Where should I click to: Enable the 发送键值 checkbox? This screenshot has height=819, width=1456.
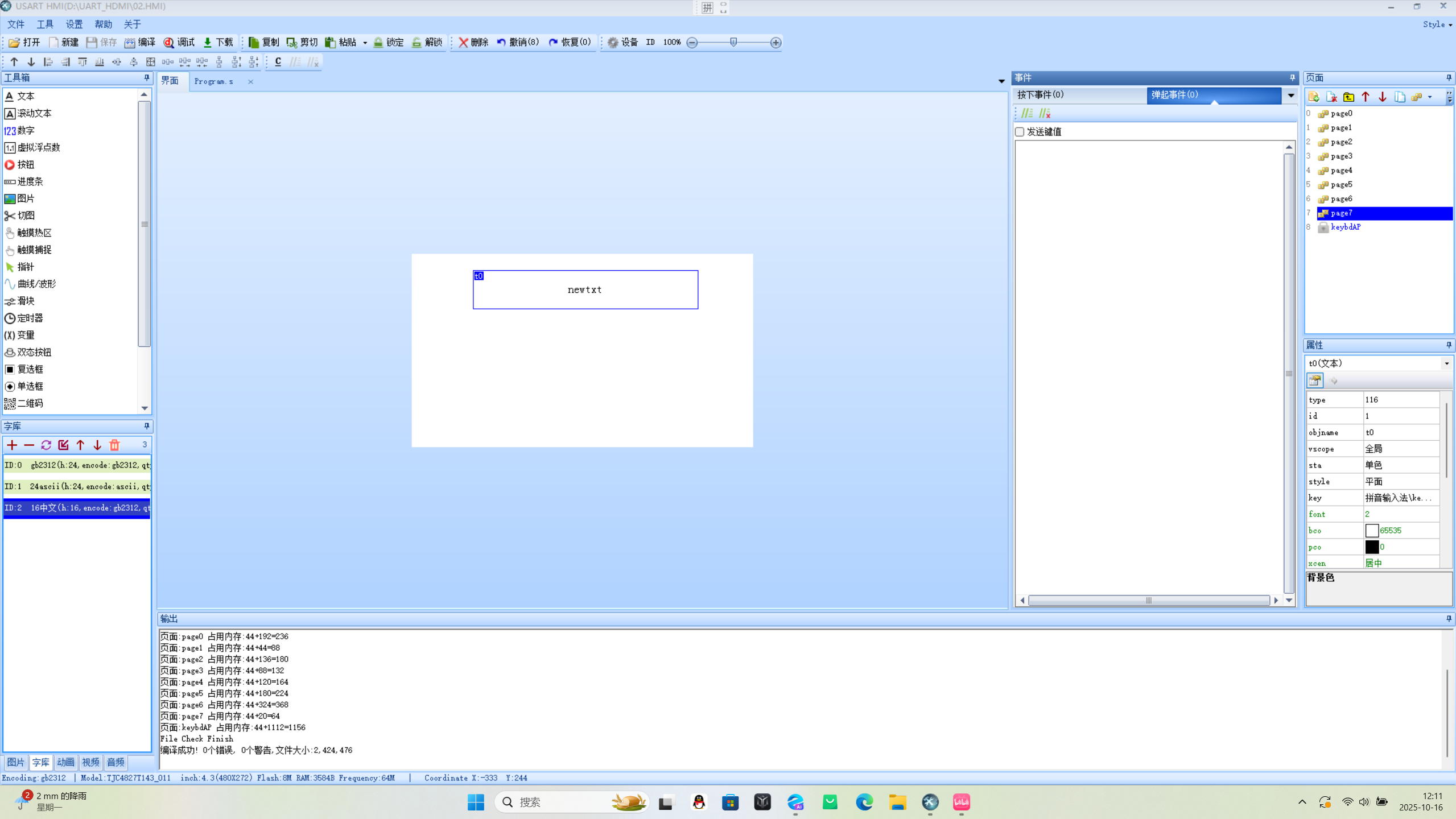tap(1020, 132)
